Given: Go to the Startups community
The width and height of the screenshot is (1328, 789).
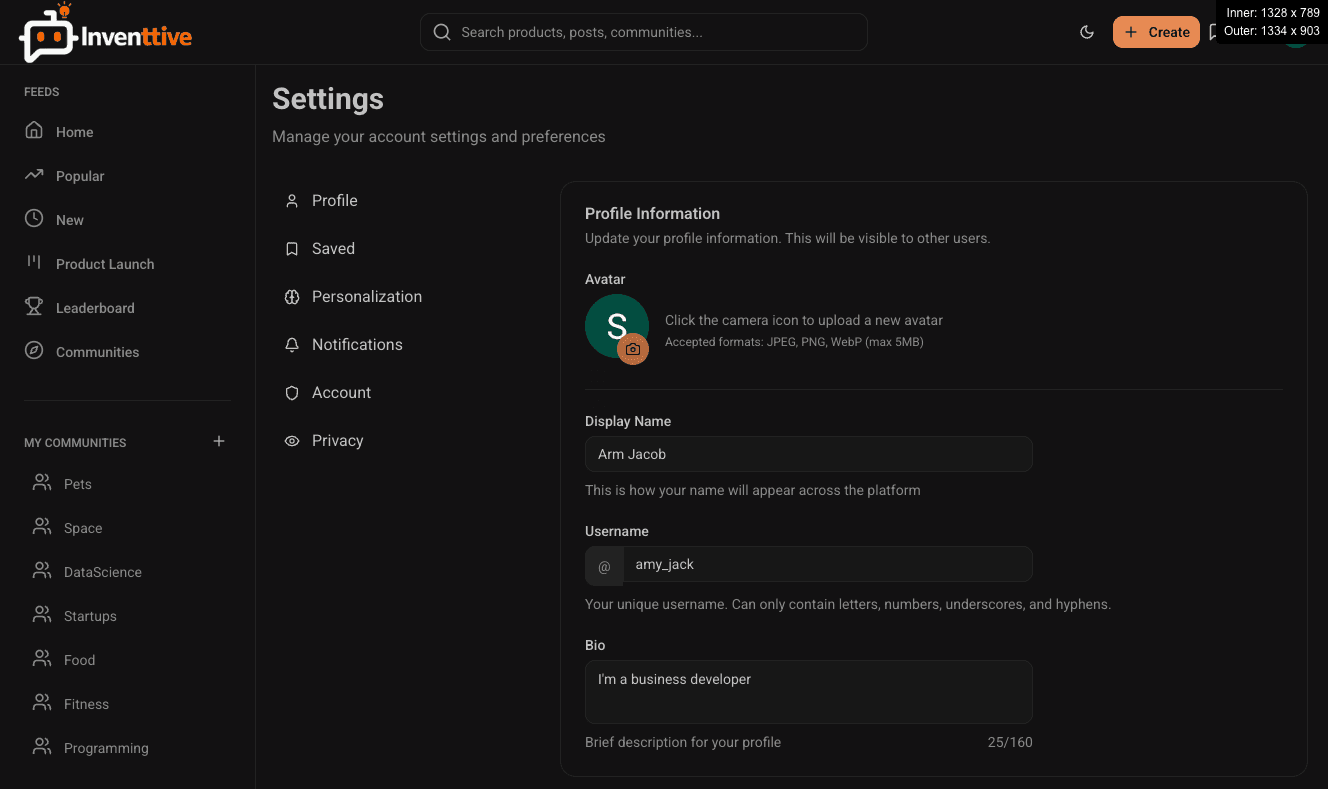Looking at the screenshot, I should pos(90,616).
